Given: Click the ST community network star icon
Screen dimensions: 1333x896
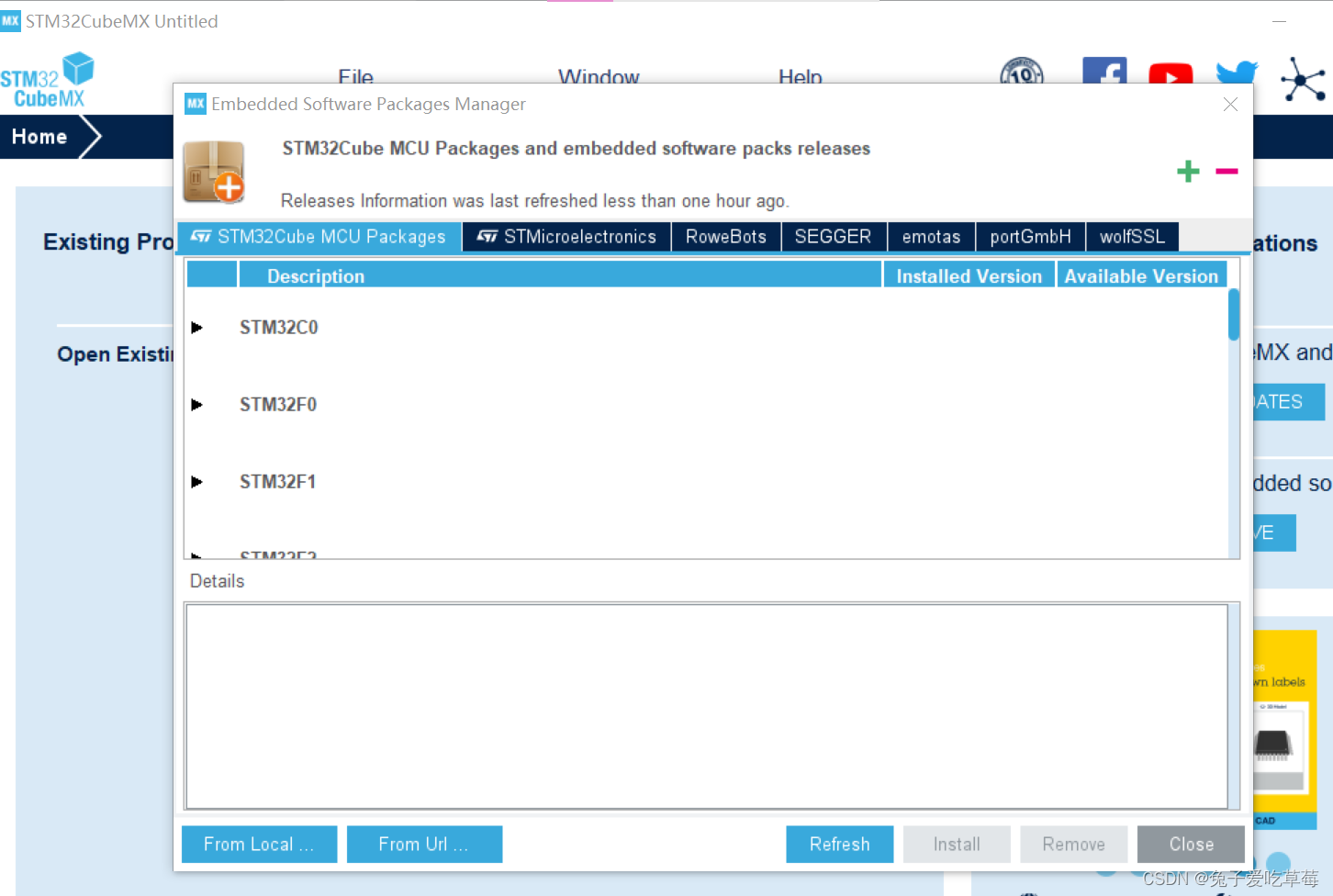Looking at the screenshot, I should 1303,79.
